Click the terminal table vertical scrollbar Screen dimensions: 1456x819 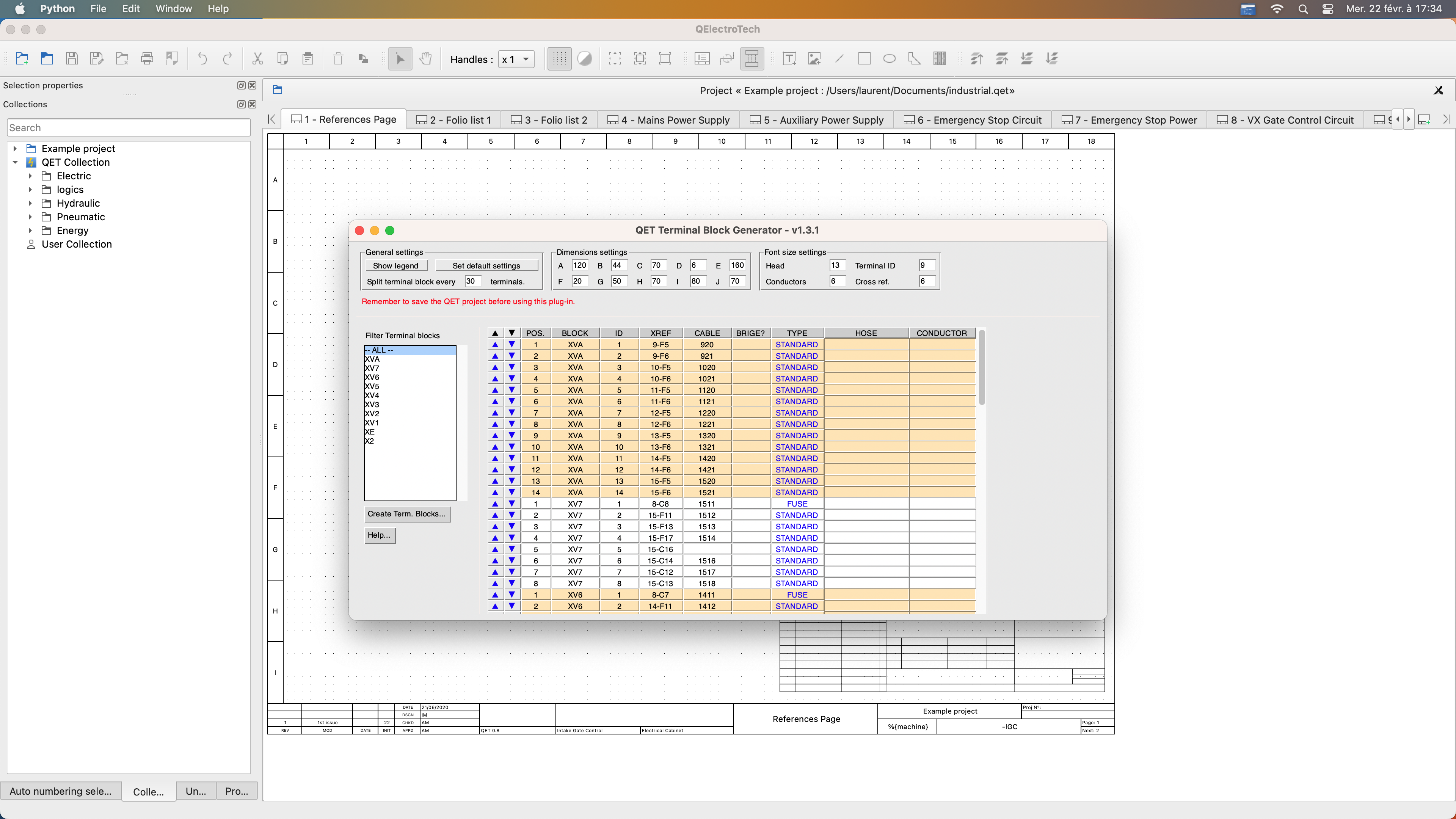[x=982, y=367]
